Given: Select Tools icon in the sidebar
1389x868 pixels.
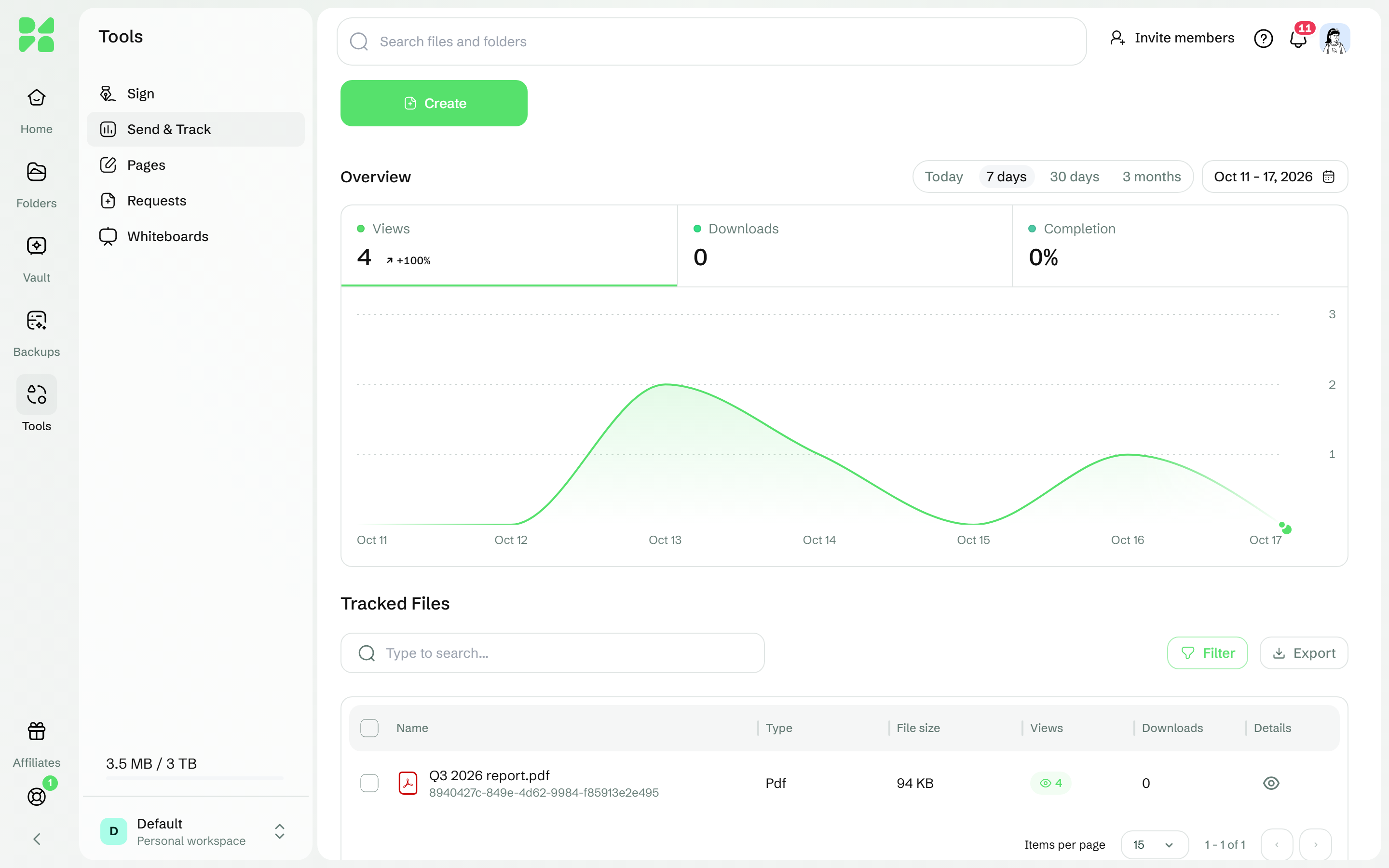Looking at the screenshot, I should click(36, 394).
